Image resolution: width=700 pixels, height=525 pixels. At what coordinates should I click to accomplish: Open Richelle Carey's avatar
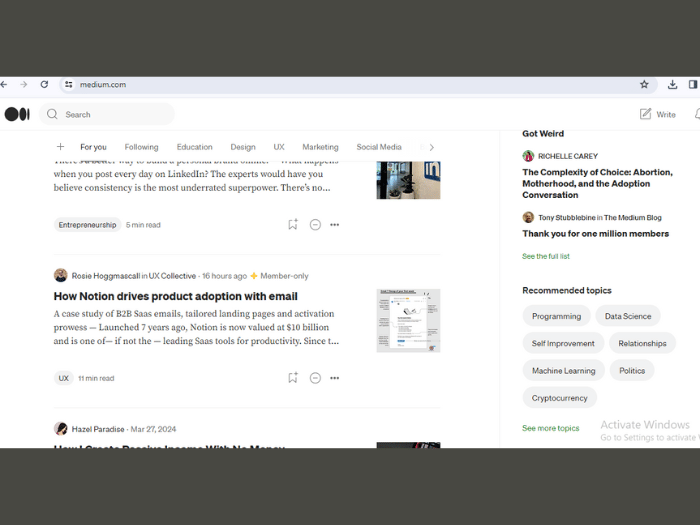[528, 156]
